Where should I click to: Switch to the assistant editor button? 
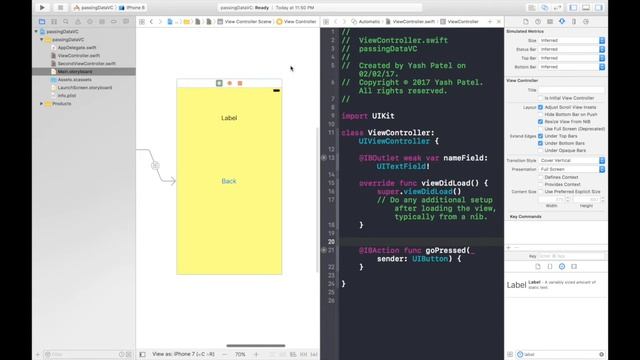544,8
